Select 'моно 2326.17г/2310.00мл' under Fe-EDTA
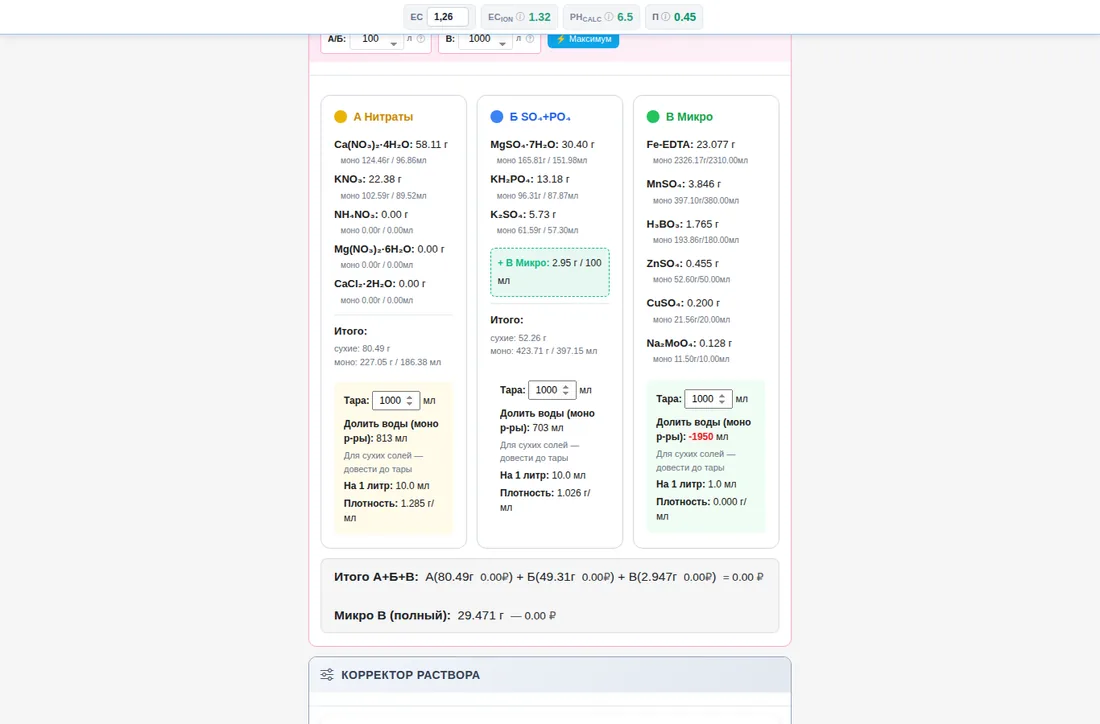This screenshot has width=1100, height=724. tap(700, 161)
